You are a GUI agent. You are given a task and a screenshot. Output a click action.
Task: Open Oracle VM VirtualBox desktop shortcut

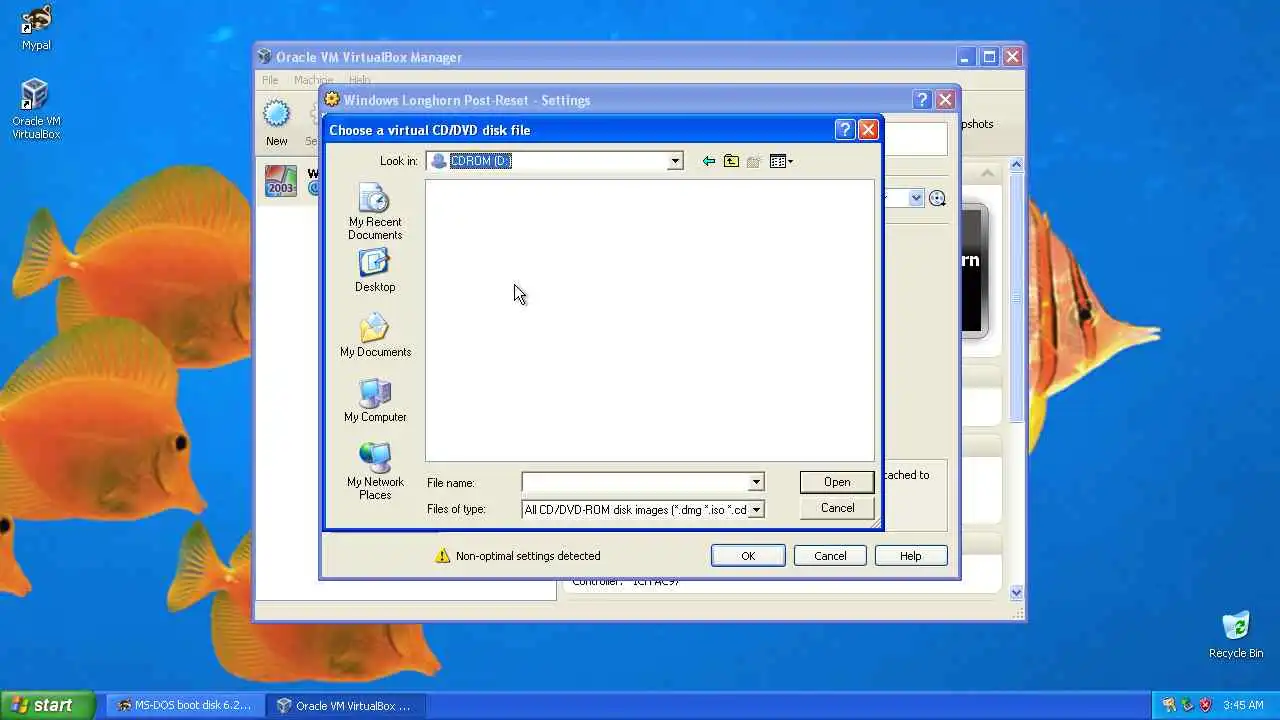coord(36,109)
